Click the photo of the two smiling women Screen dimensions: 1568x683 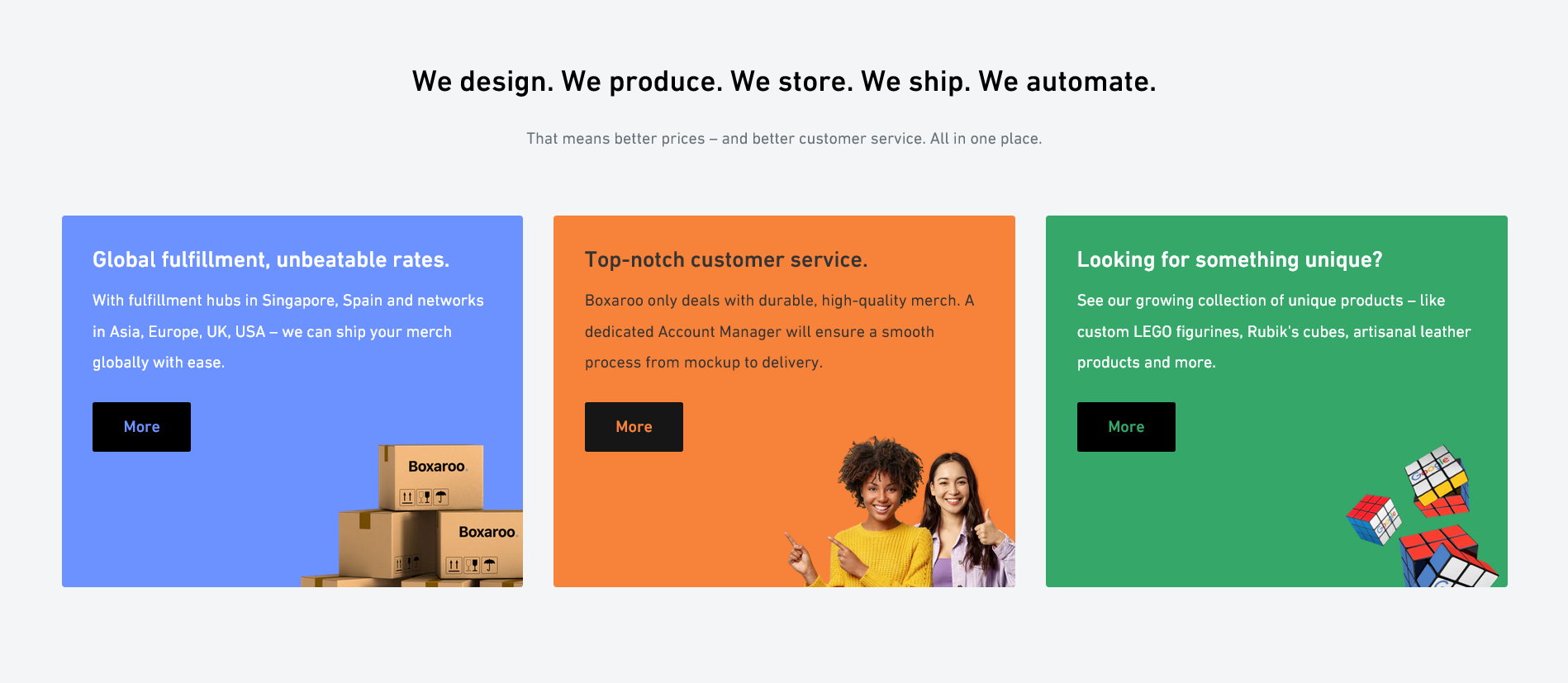point(900,512)
